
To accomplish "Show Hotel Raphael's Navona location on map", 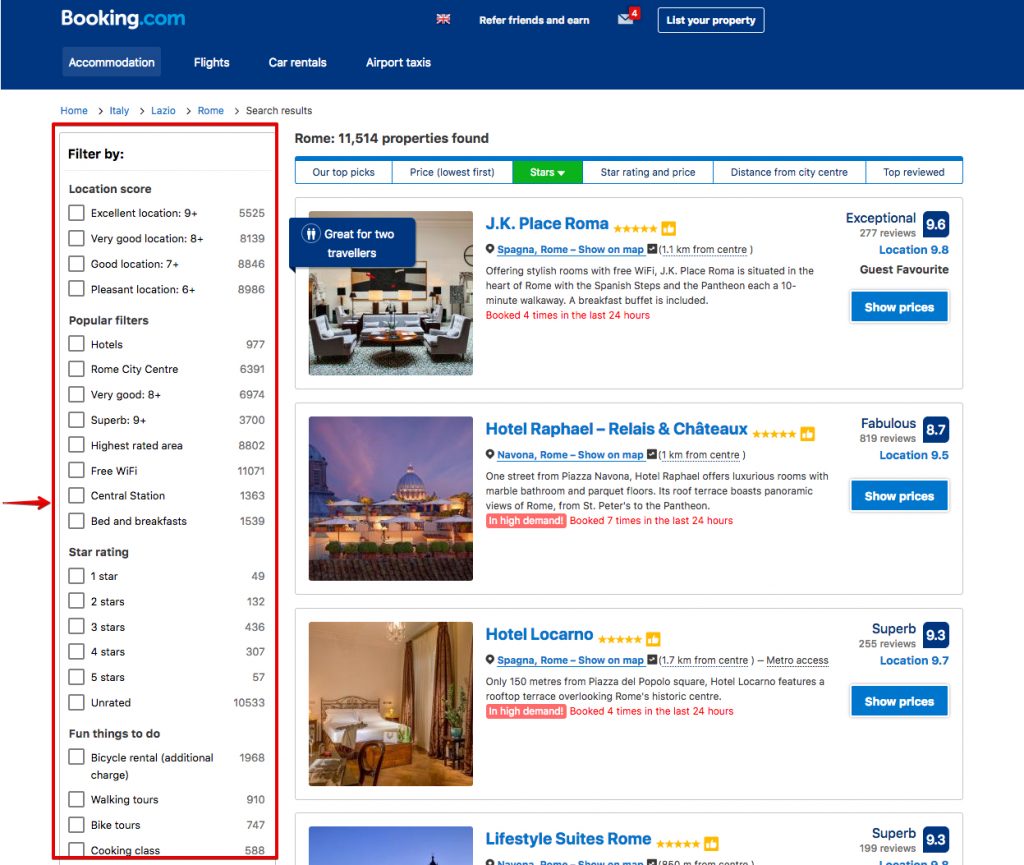I will tap(570, 455).
